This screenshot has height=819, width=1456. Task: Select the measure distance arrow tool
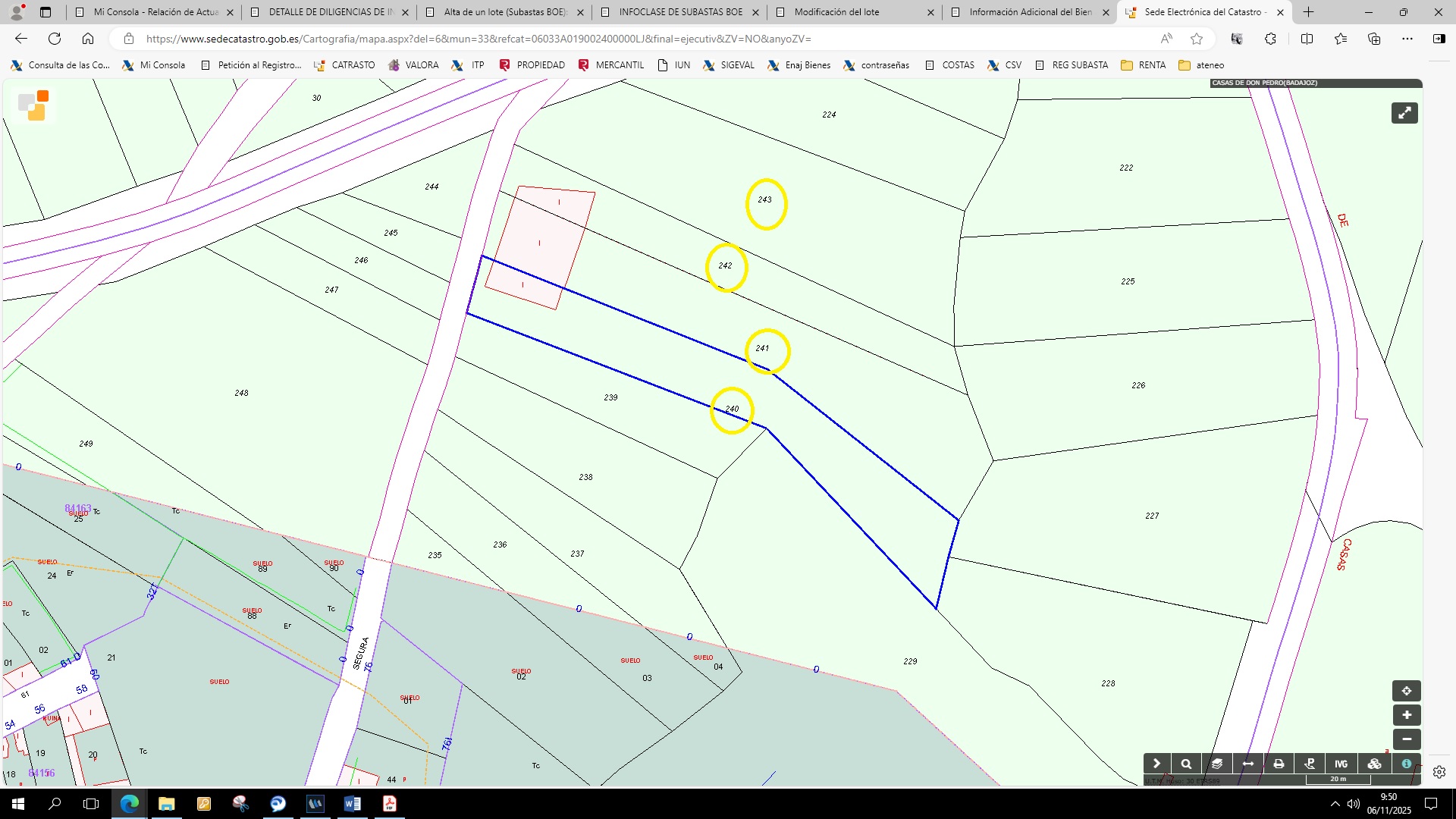[x=1248, y=764]
